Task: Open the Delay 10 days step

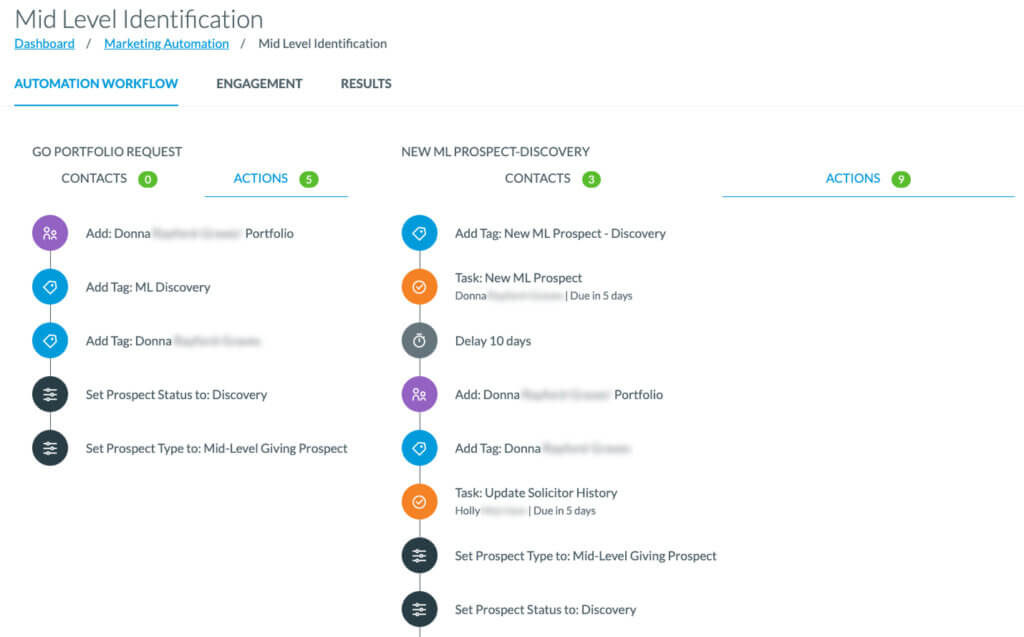Action: pyautogui.click(x=493, y=341)
